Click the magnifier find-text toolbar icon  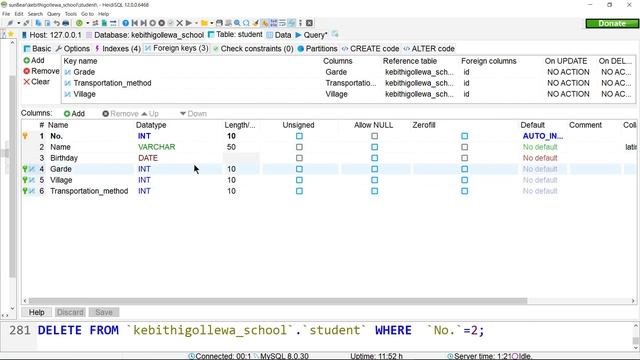pyautogui.click(x=237, y=23)
